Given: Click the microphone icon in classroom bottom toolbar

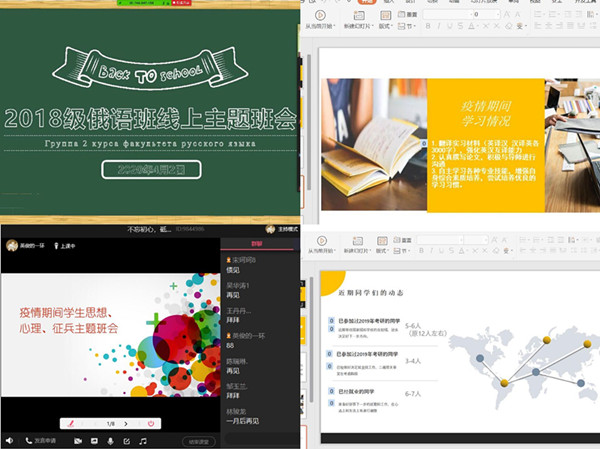Looking at the screenshot, I should click(109, 440).
